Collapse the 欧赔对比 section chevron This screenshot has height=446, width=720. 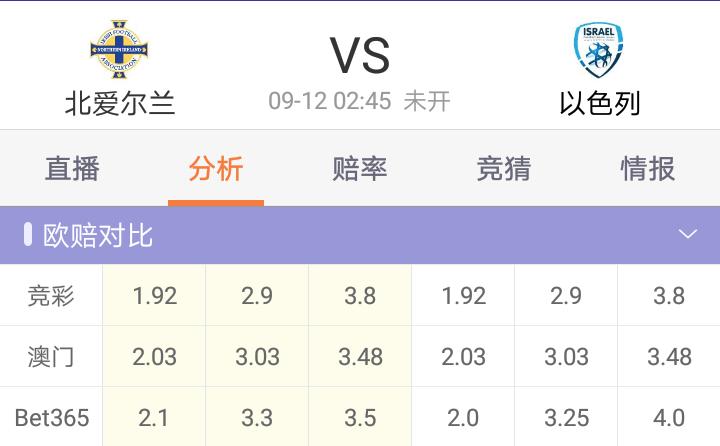(x=687, y=235)
